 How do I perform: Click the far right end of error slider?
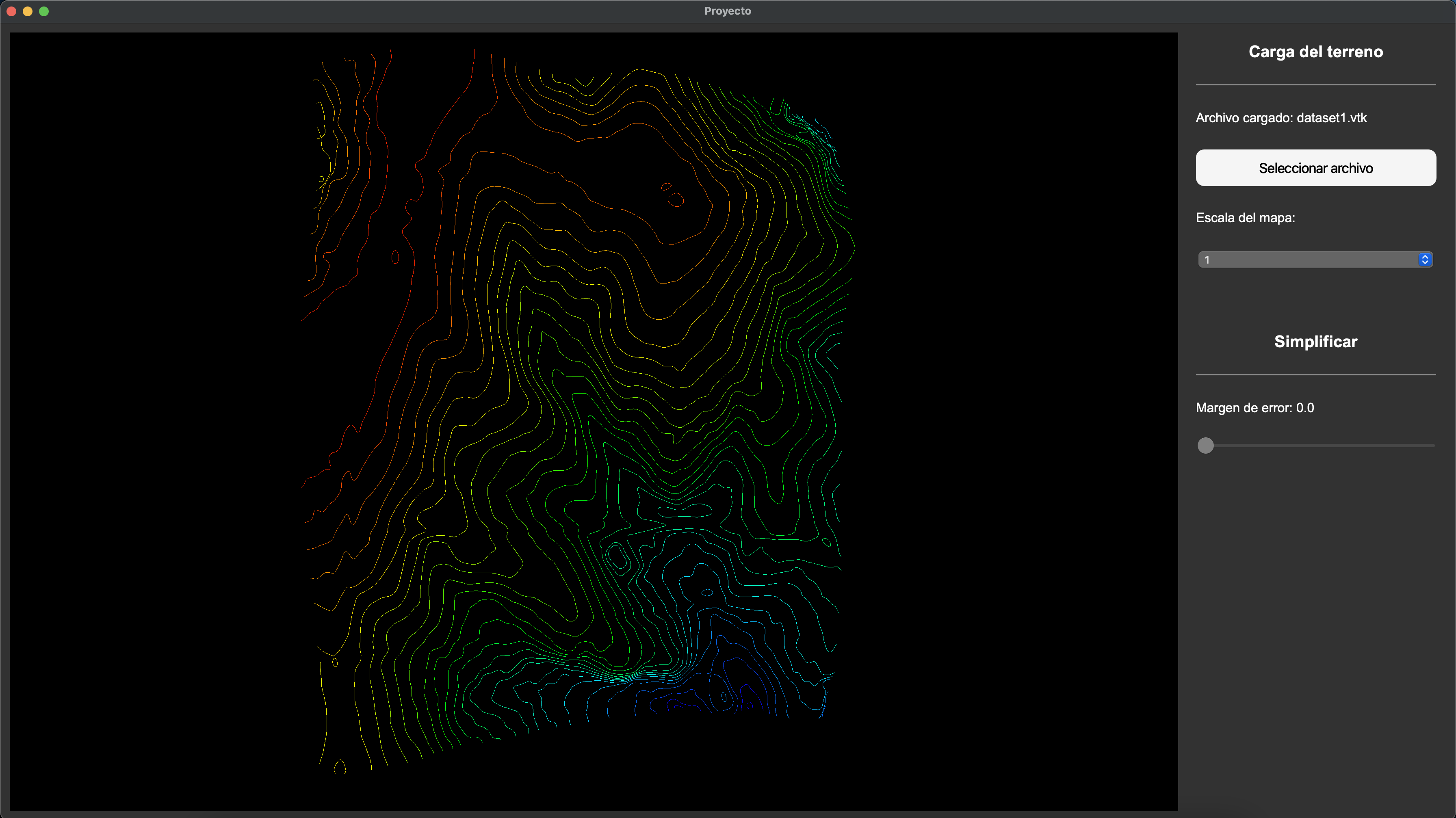point(1432,445)
